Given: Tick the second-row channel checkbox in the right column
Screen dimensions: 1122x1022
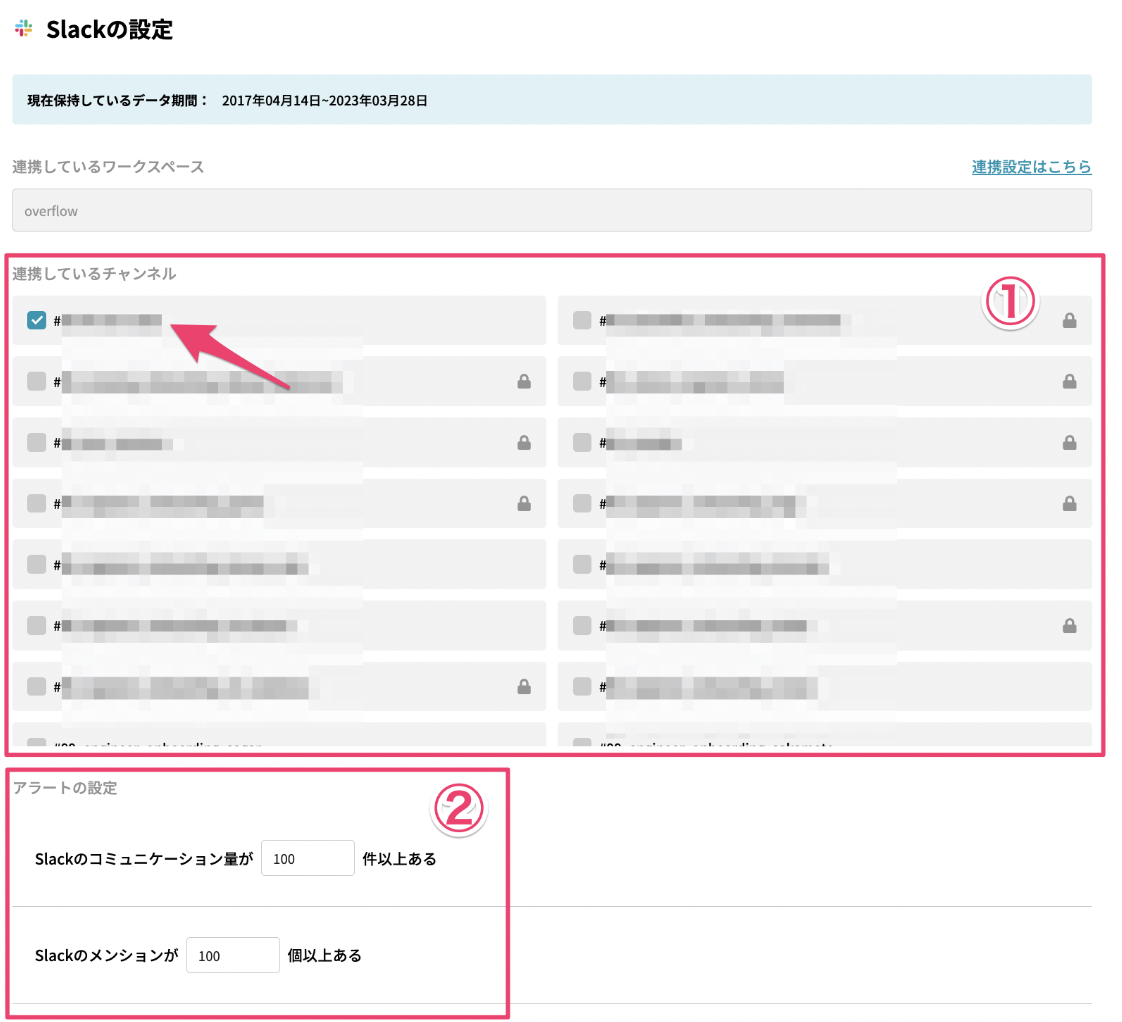Looking at the screenshot, I should click(582, 381).
